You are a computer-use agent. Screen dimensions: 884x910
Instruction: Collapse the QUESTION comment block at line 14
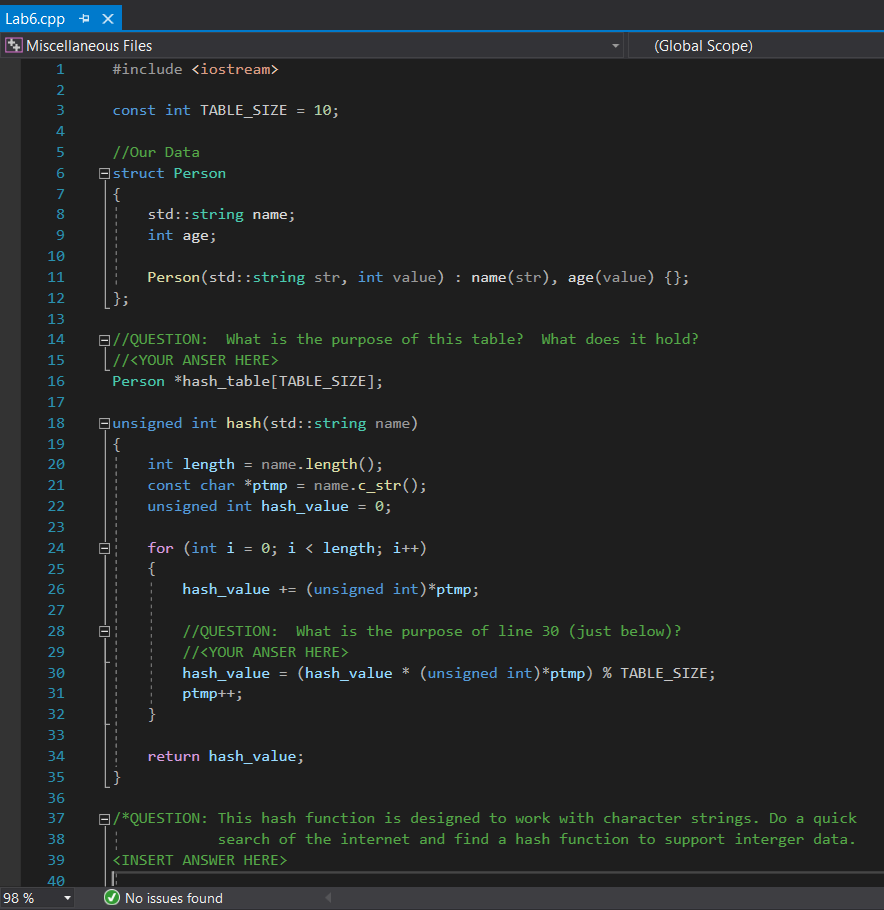pos(104,338)
